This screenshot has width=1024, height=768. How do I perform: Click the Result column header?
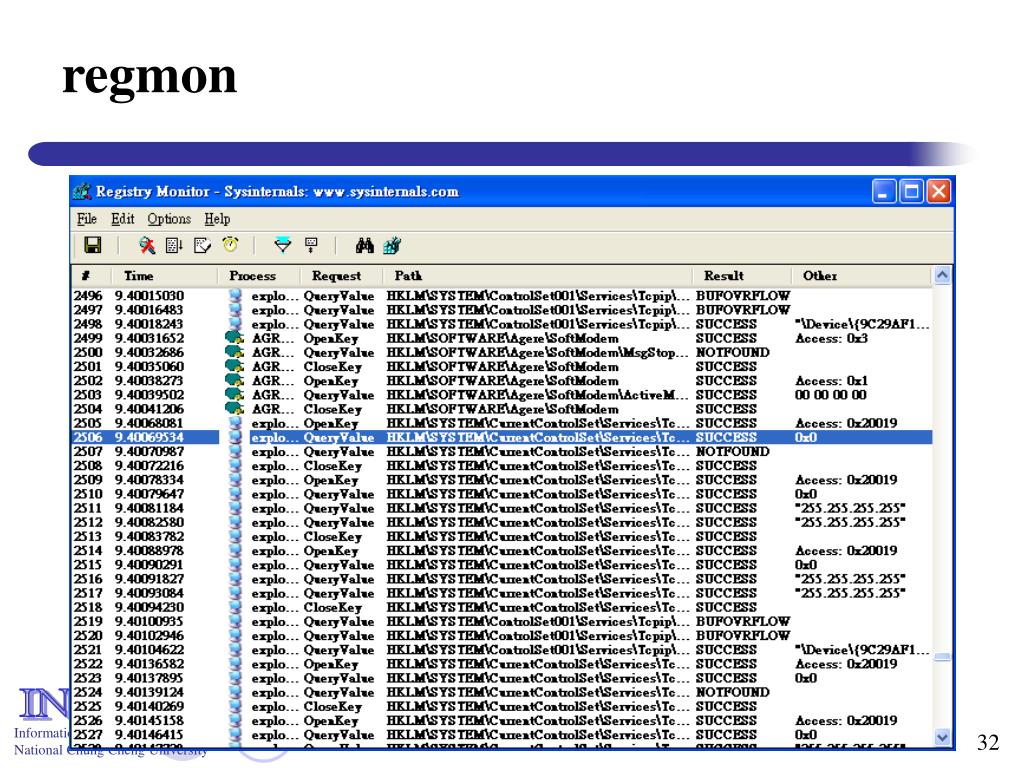[x=743, y=276]
